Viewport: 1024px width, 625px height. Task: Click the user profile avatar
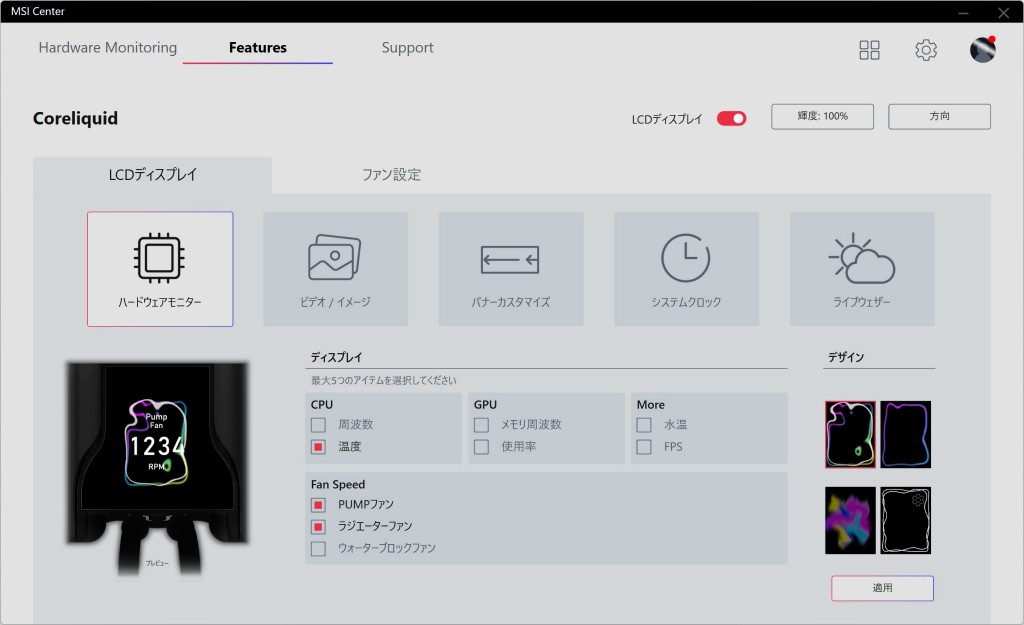point(983,50)
